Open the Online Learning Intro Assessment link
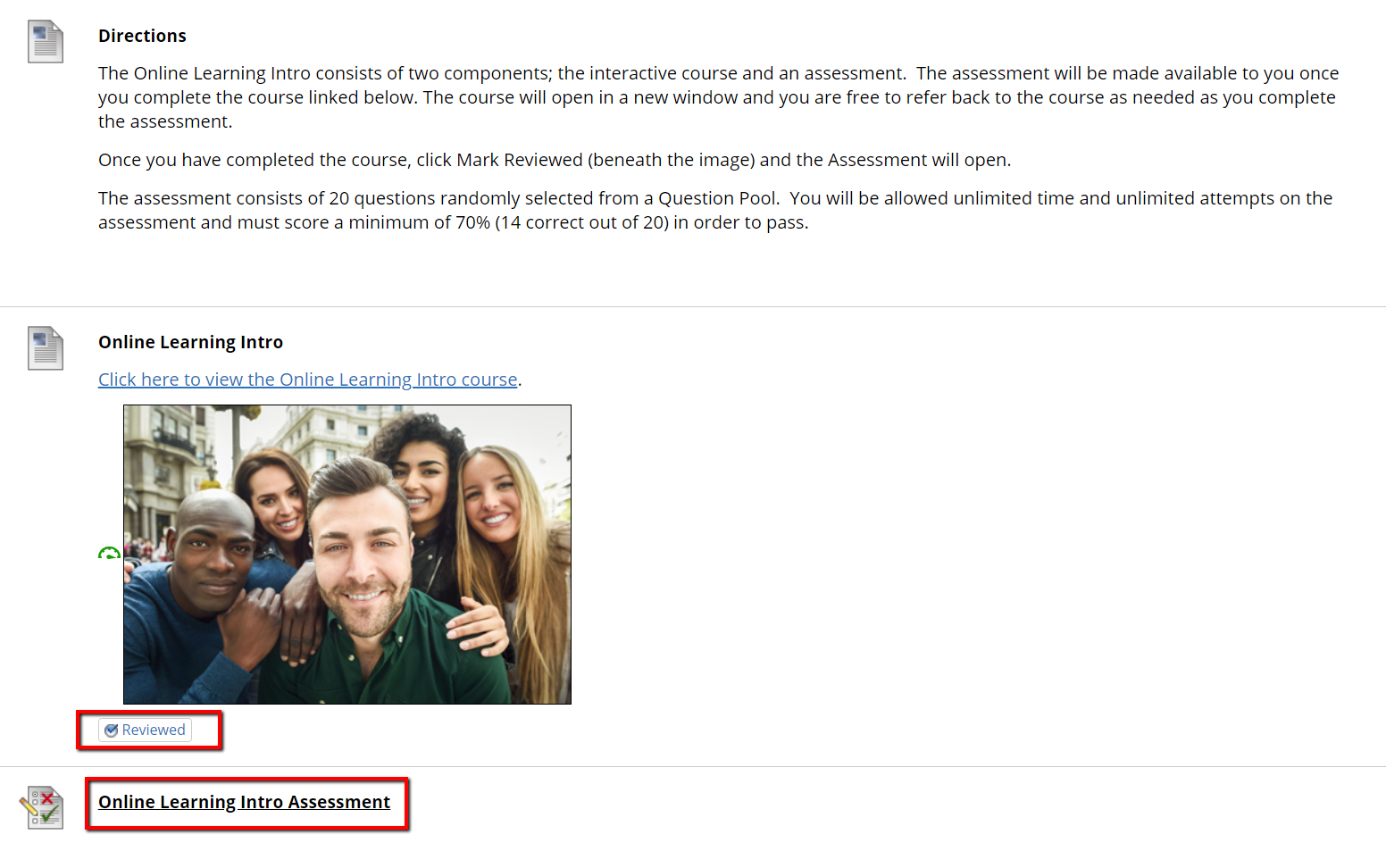Viewport: 1386px width, 868px height. pyautogui.click(x=244, y=802)
